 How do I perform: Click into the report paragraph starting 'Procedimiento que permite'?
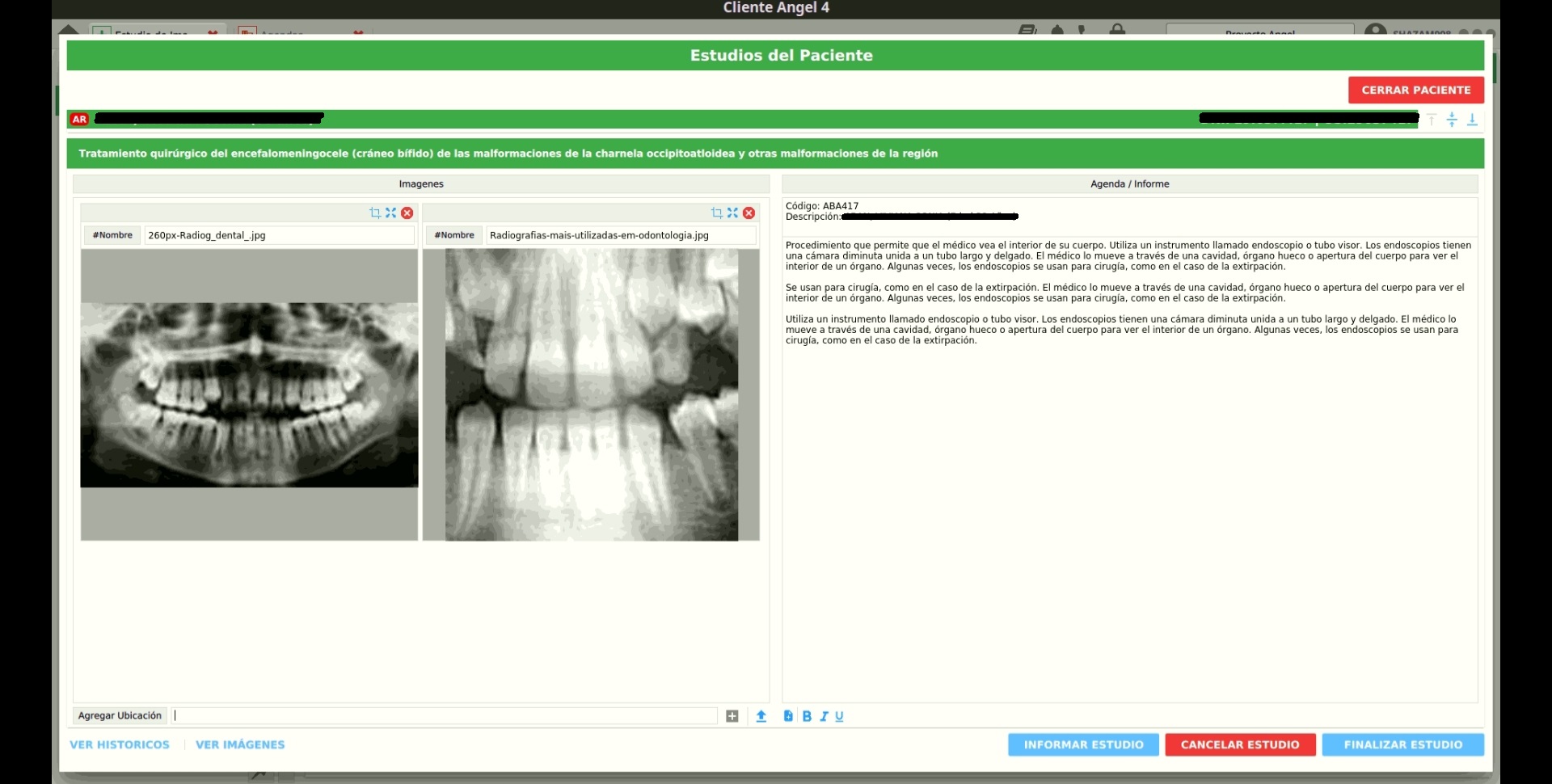1128,255
